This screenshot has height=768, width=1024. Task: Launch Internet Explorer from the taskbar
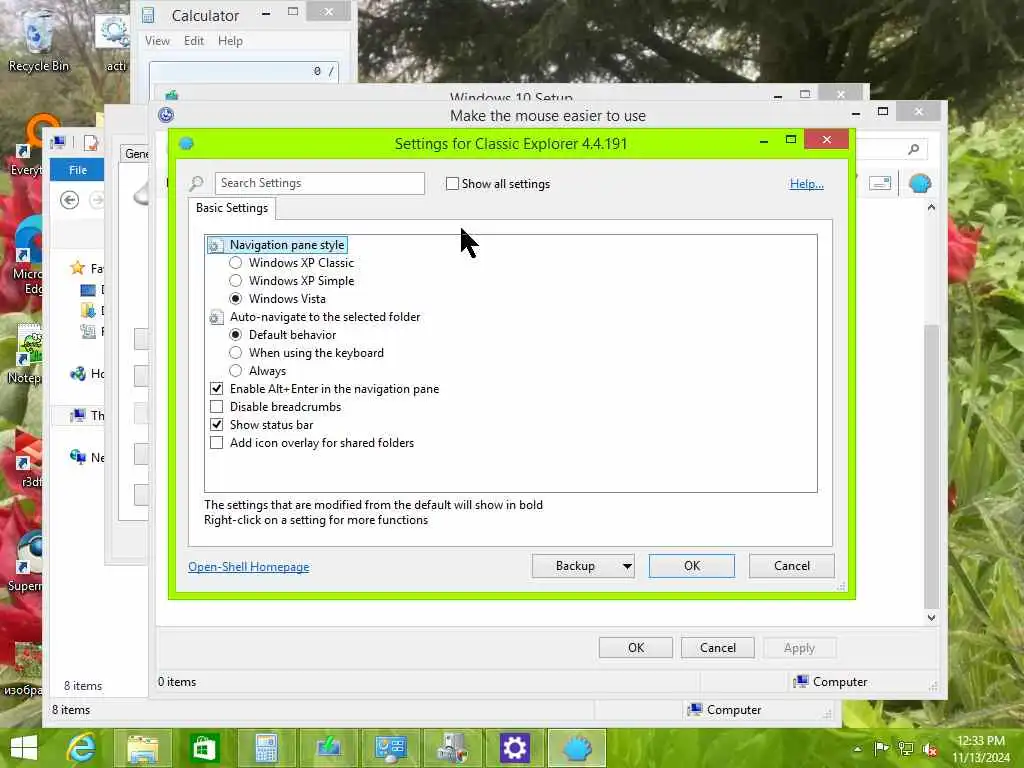[x=82, y=748]
